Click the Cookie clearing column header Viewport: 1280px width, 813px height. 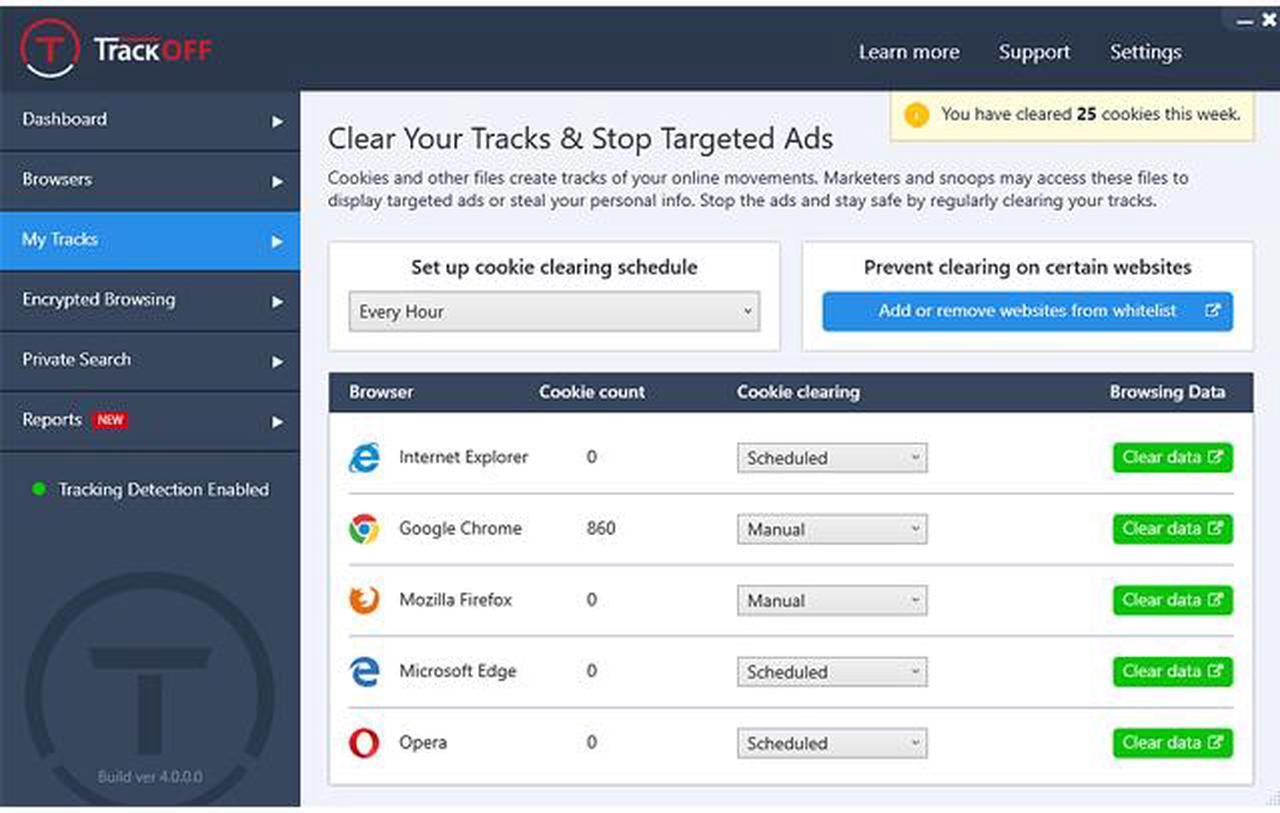[x=798, y=392]
